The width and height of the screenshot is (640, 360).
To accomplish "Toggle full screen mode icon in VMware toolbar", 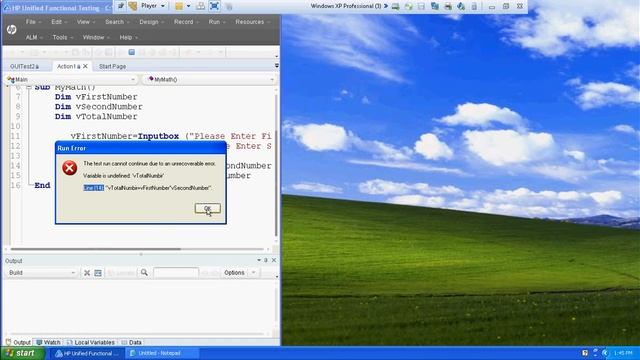I will 214,6.
